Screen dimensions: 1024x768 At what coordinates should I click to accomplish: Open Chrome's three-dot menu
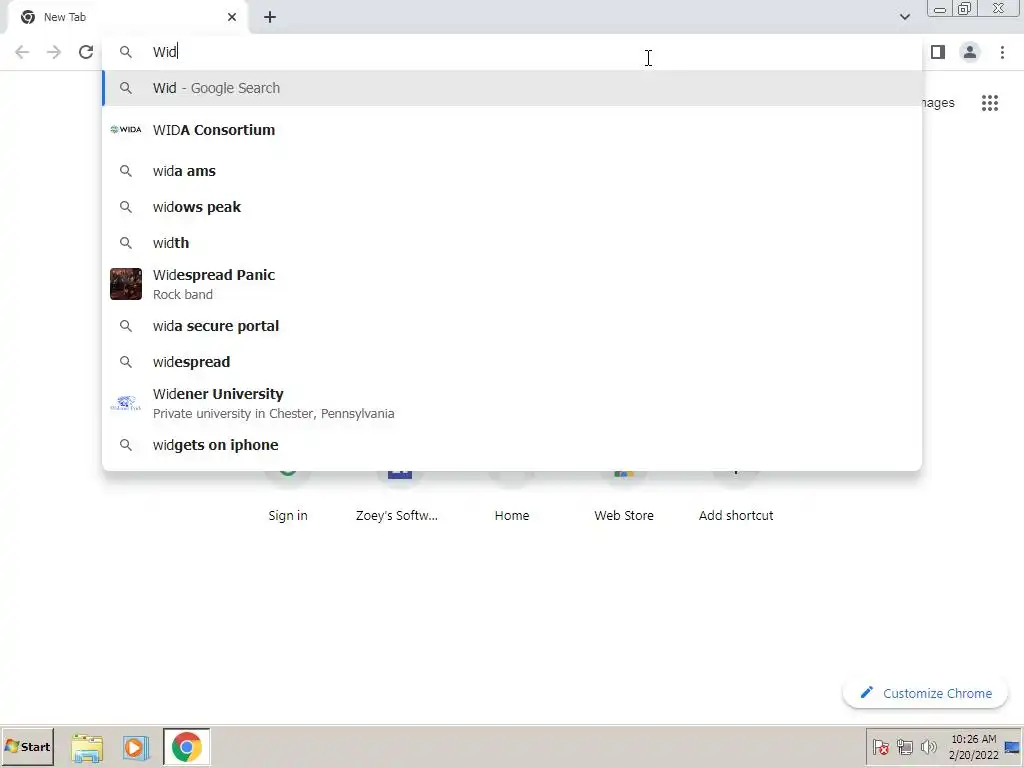click(1002, 52)
